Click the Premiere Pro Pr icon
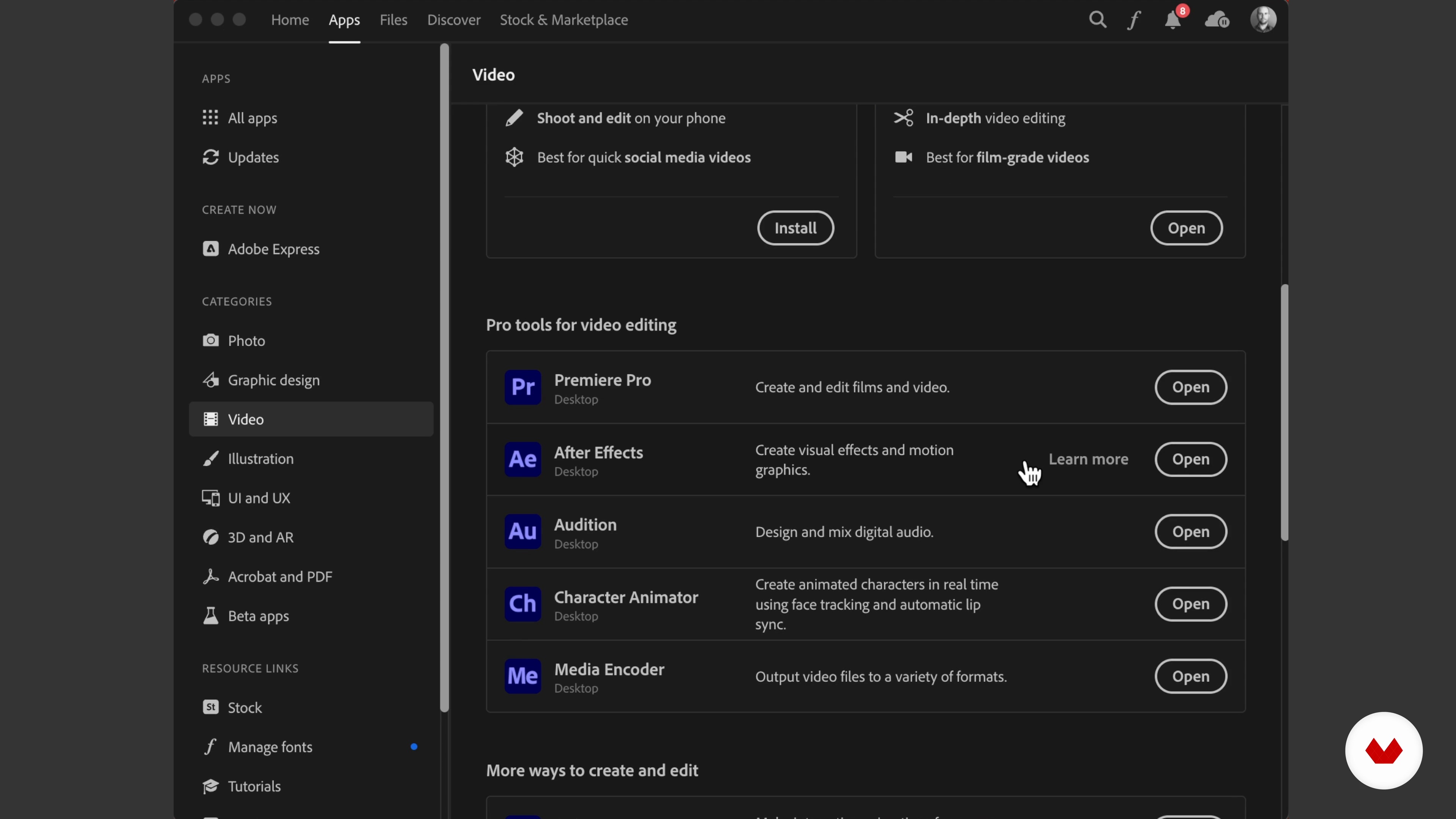The height and width of the screenshot is (819, 1456). tap(522, 387)
